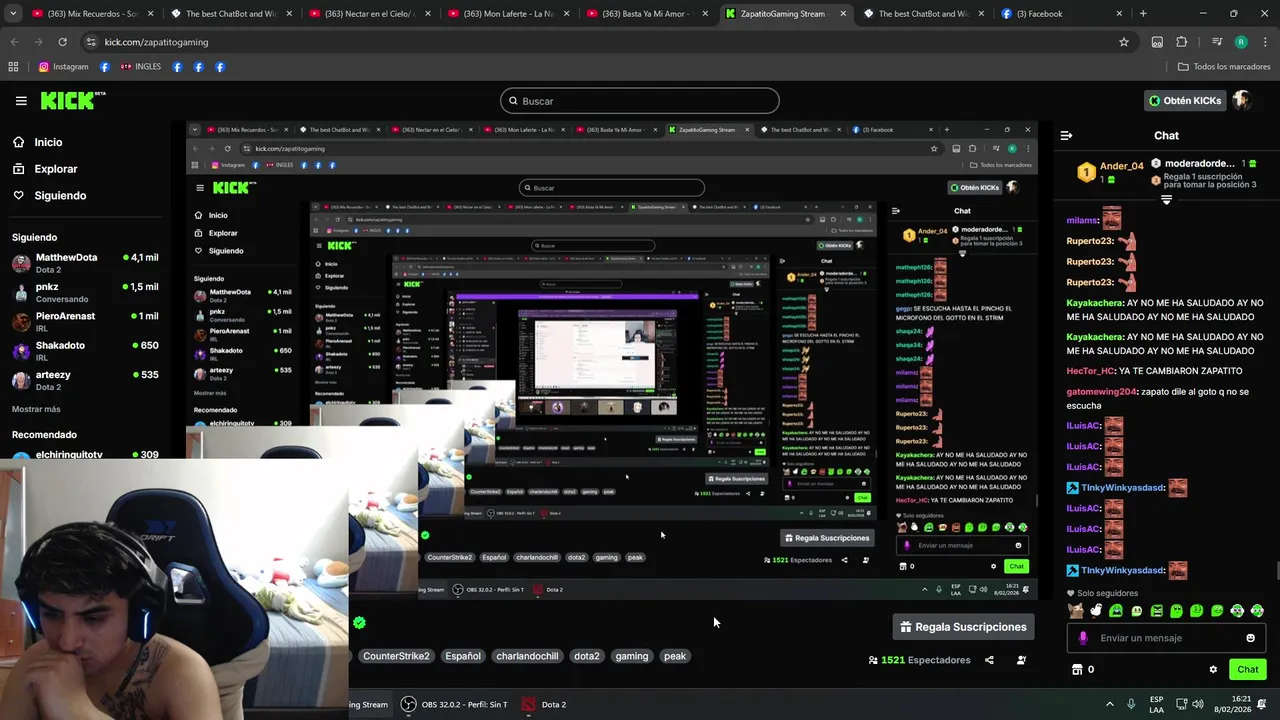
Task: Click the green Chat send button
Action: click(1247, 669)
